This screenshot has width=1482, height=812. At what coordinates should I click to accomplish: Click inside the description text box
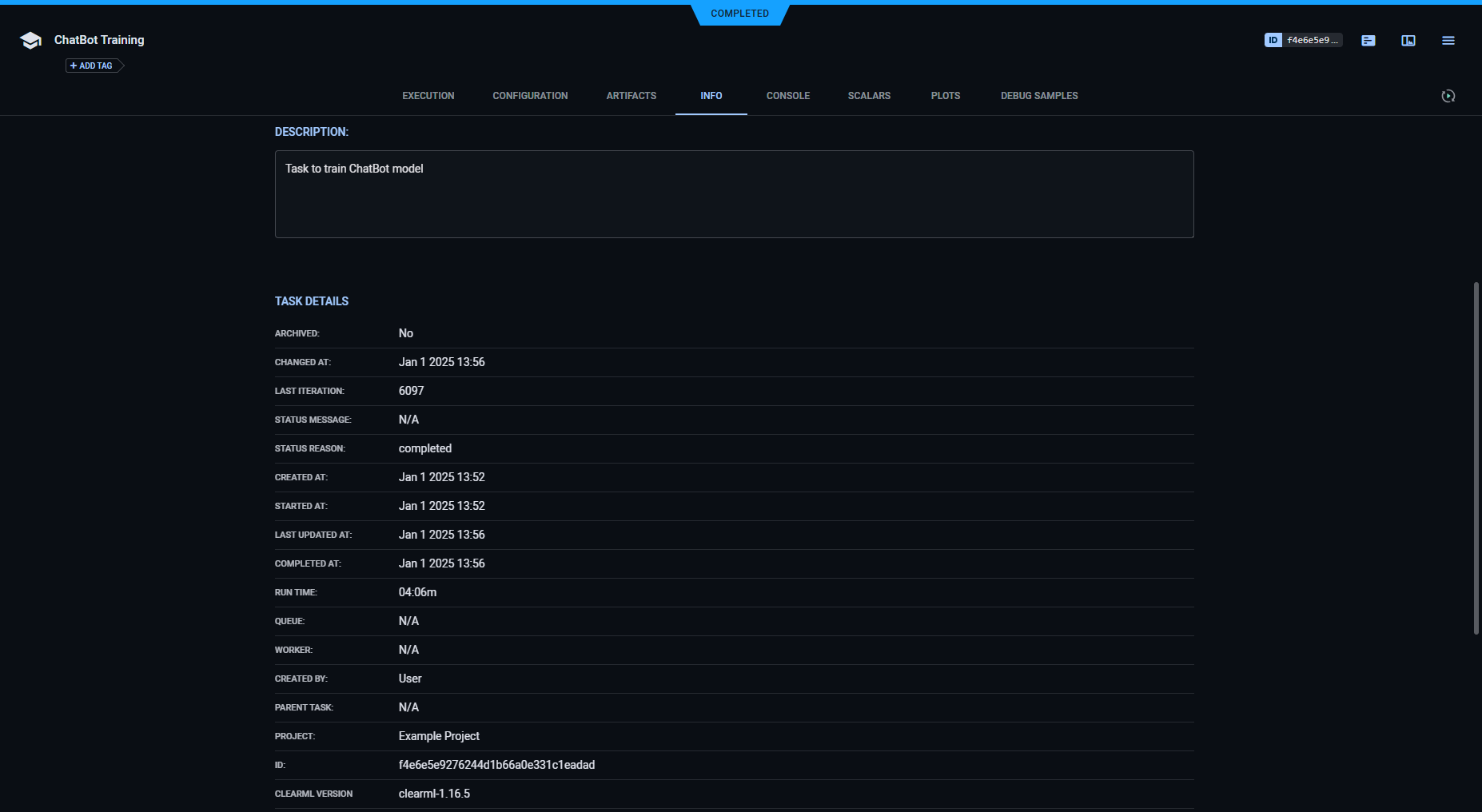coord(734,193)
